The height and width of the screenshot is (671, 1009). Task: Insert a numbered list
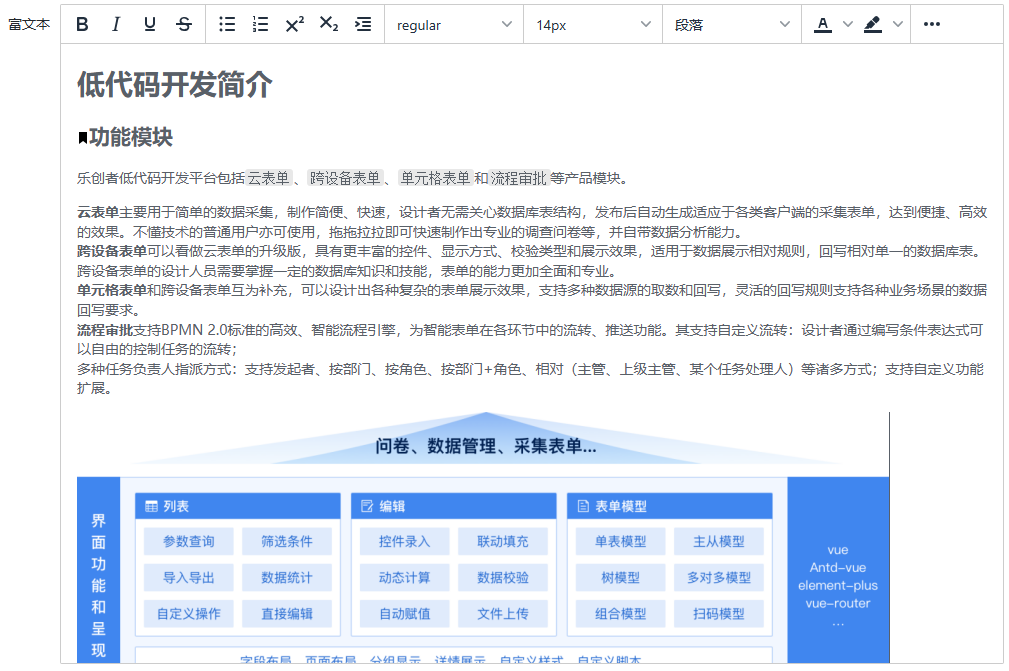click(261, 25)
